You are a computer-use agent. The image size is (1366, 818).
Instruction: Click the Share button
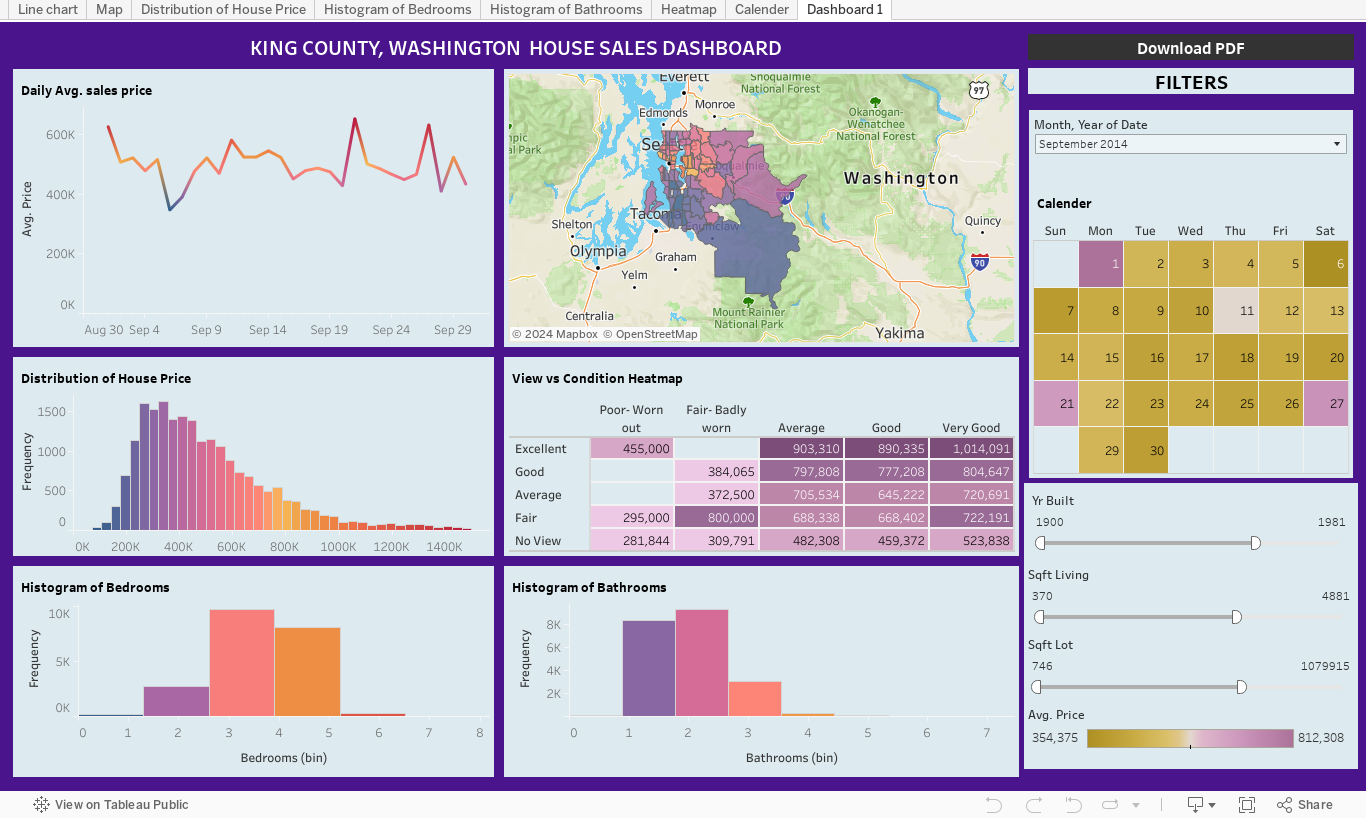pos(1304,804)
